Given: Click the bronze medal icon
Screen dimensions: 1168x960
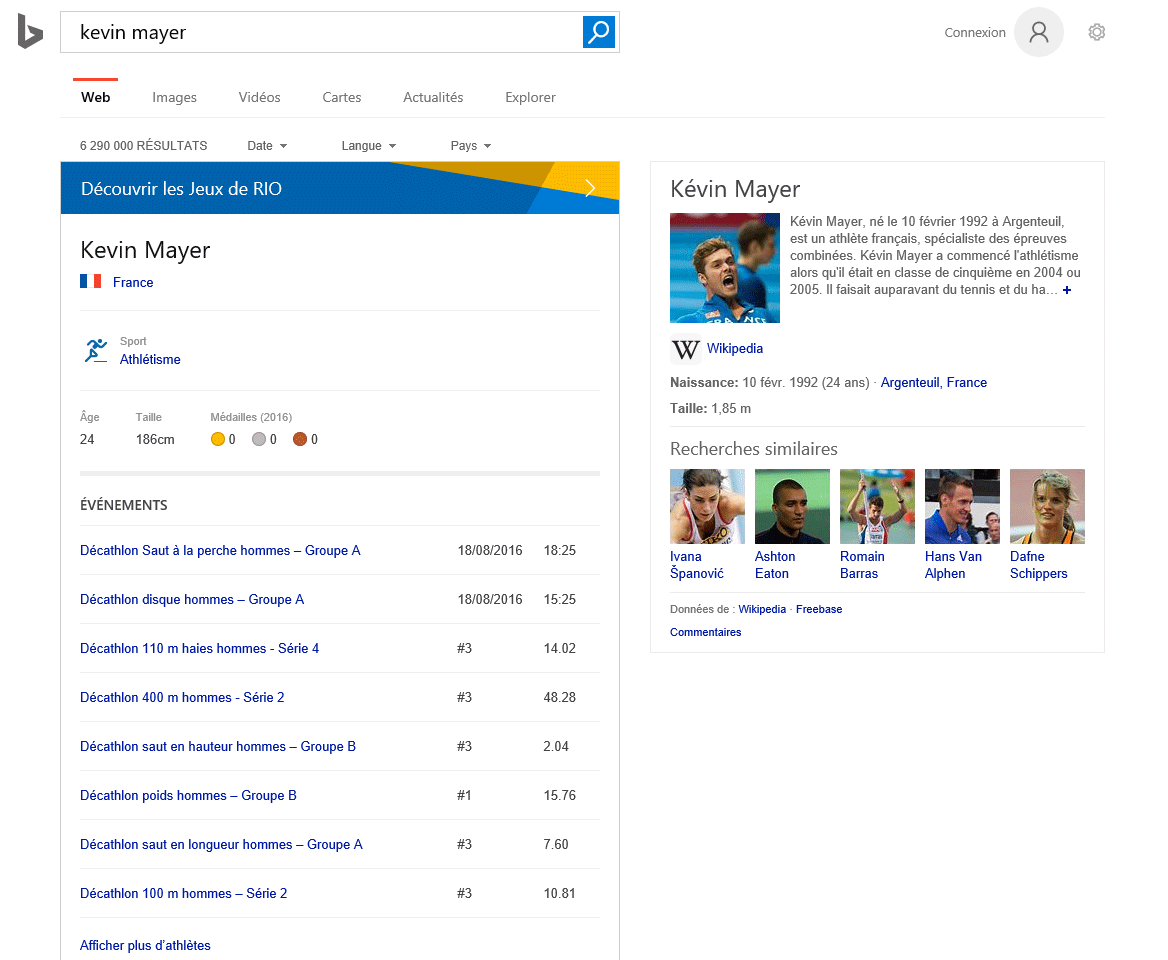Looking at the screenshot, I should click(x=299, y=439).
